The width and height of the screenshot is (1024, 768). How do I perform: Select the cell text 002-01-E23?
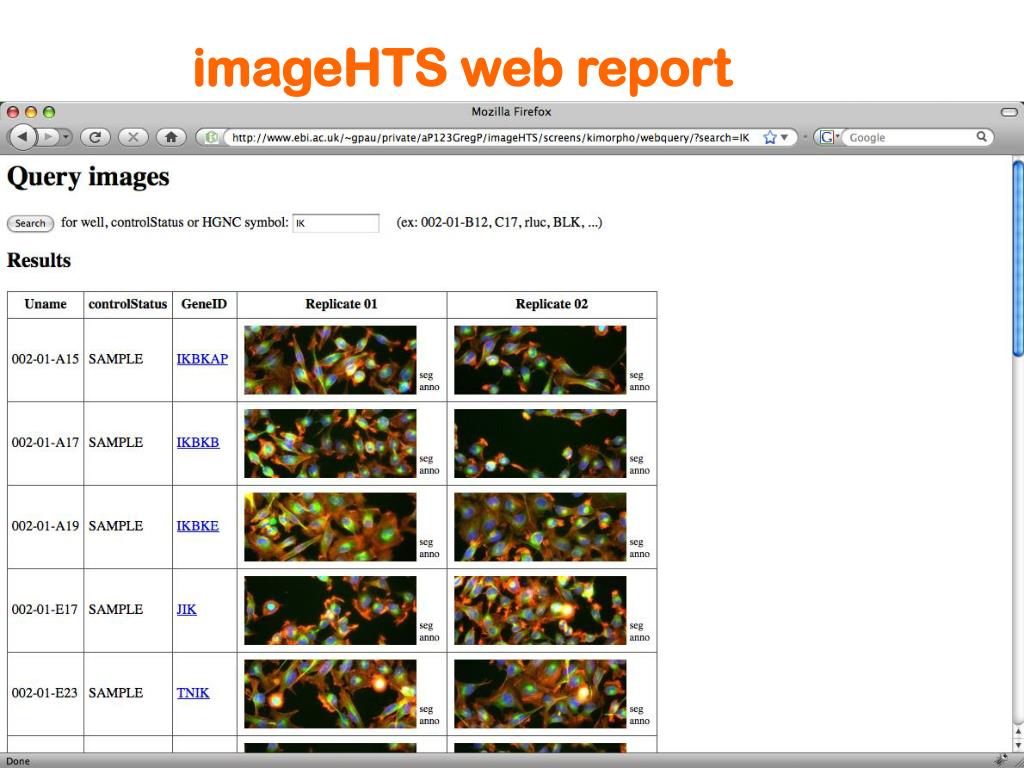click(x=45, y=694)
